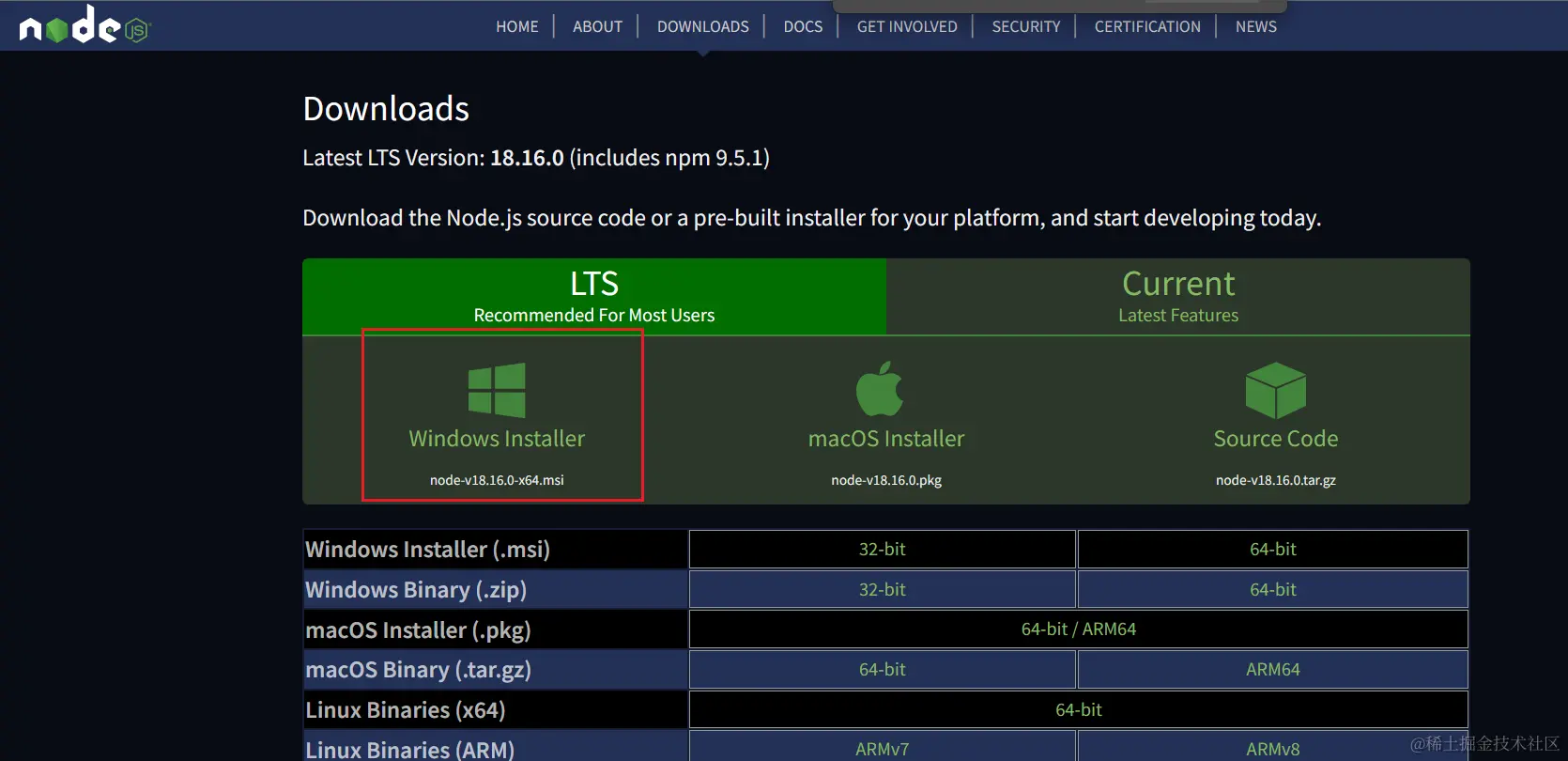Download 32-bit Windows Installer (.msi)
Viewport: 1568px width, 761px height.
pyautogui.click(x=883, y=549)
